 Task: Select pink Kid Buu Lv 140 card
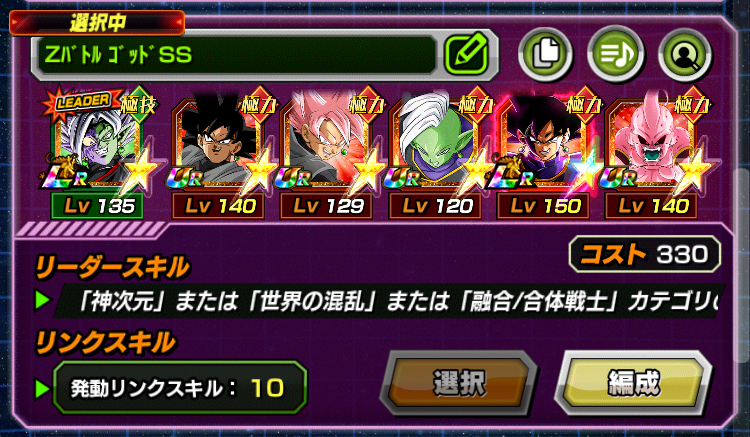point(652,153)
